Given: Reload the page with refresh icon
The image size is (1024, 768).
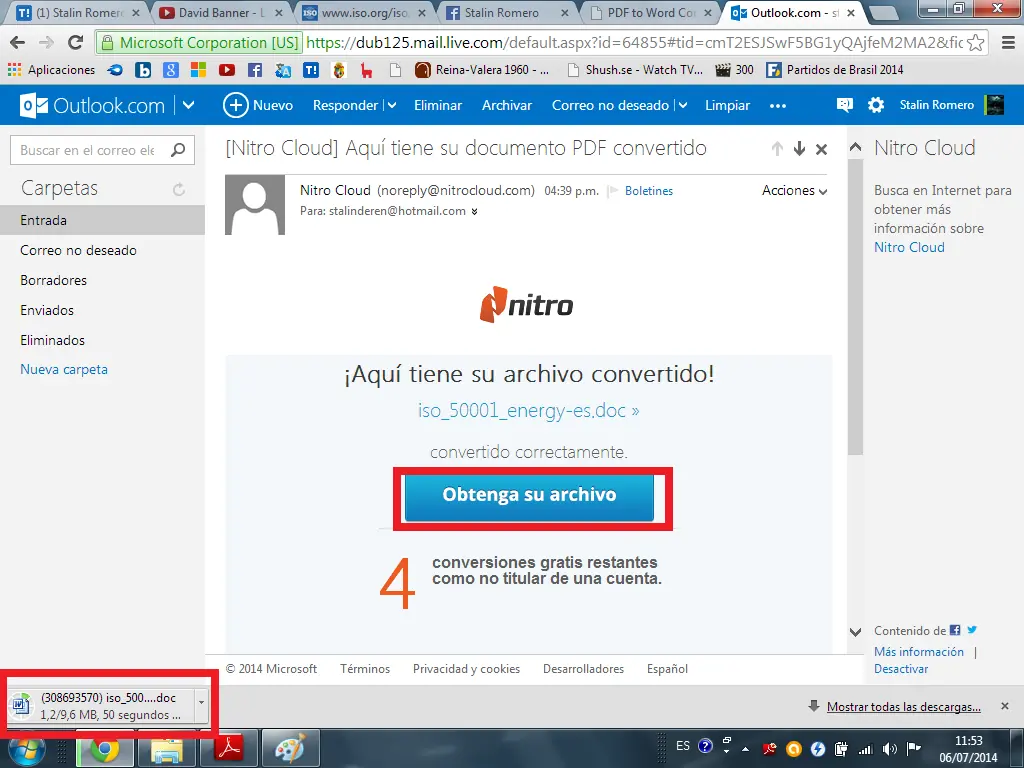Looking at the screenshot, I should (76, 43).
